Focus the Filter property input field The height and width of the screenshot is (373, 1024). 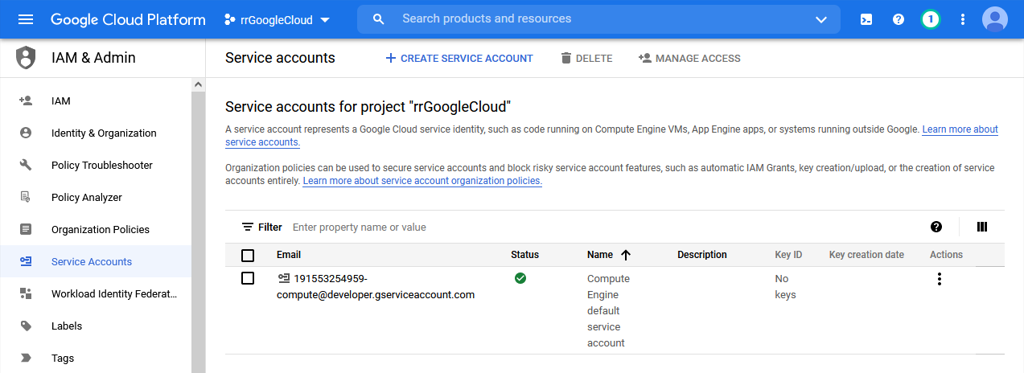(601, 227)
